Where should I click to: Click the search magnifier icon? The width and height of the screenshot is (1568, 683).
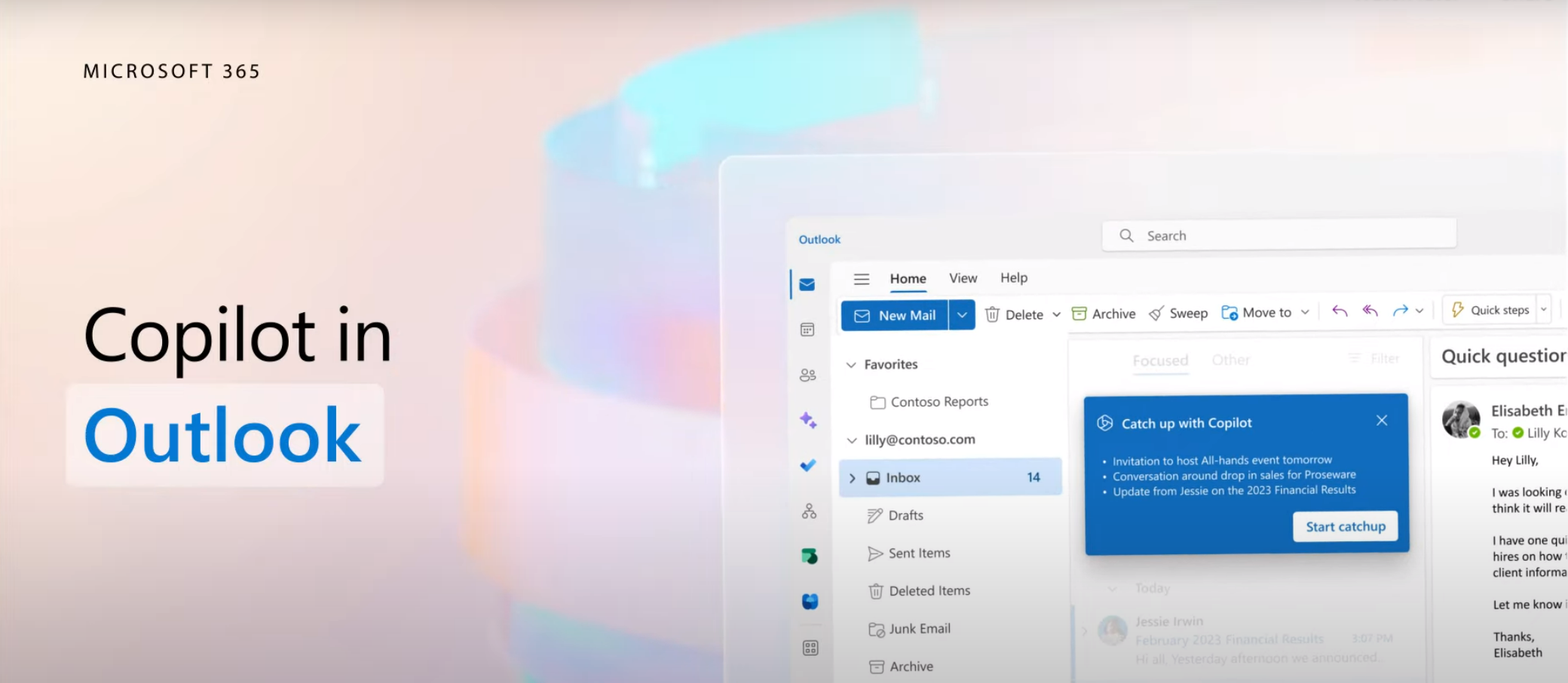[1126, 235]
